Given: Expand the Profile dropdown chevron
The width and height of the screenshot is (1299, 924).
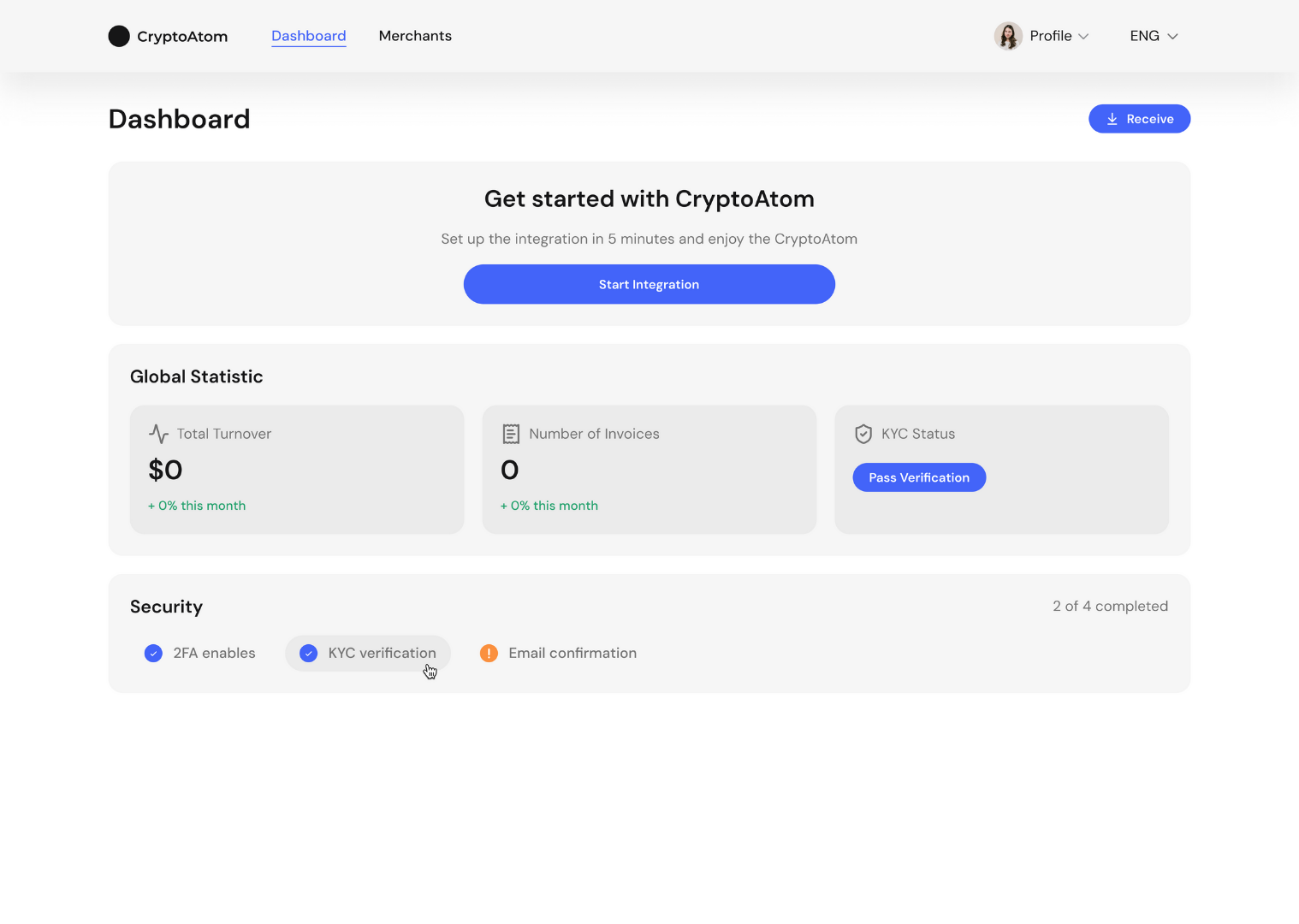Looking at the screenshot, I should coord(1083,37).
